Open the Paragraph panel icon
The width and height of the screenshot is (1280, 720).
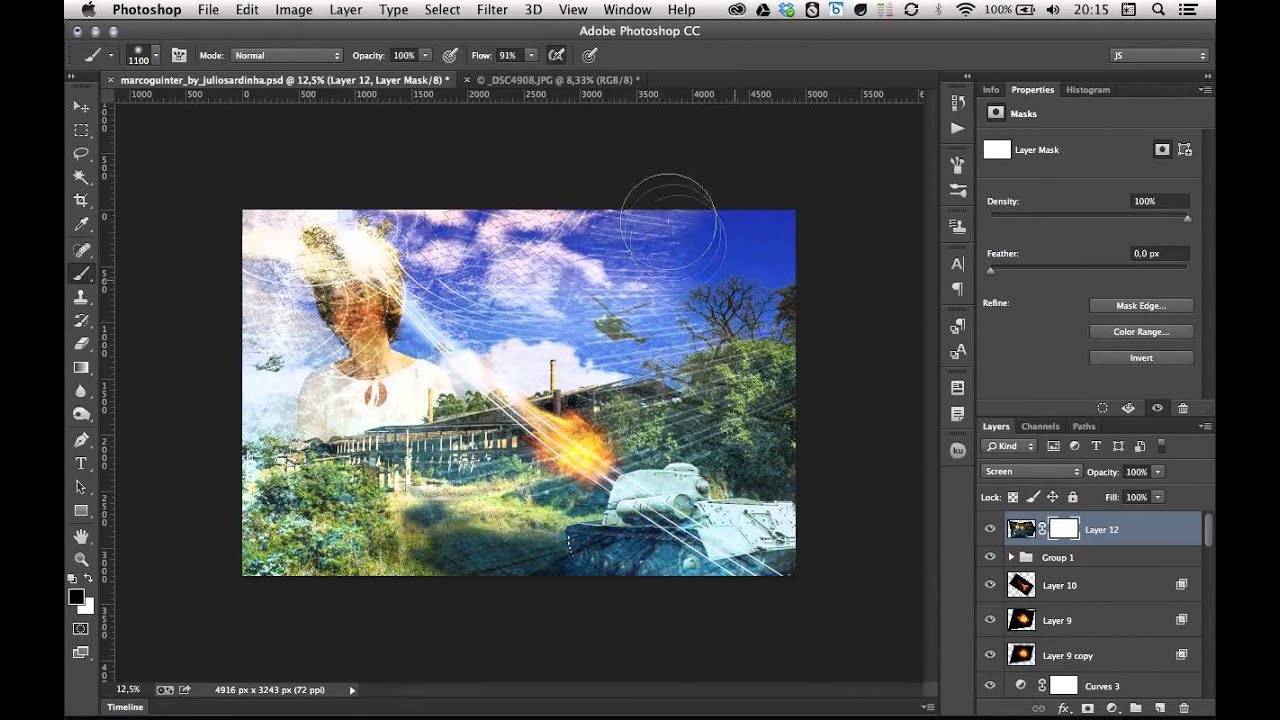point(958,289)
